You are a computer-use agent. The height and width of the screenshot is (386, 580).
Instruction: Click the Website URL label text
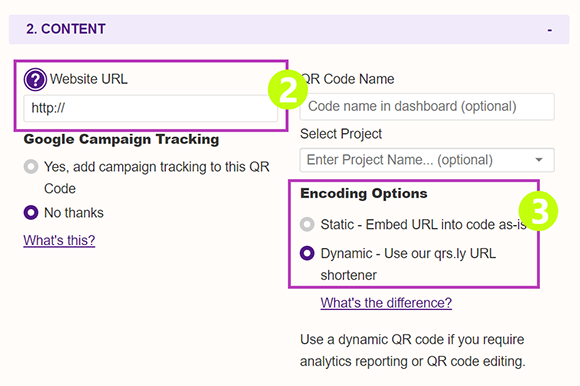(89, 79)
